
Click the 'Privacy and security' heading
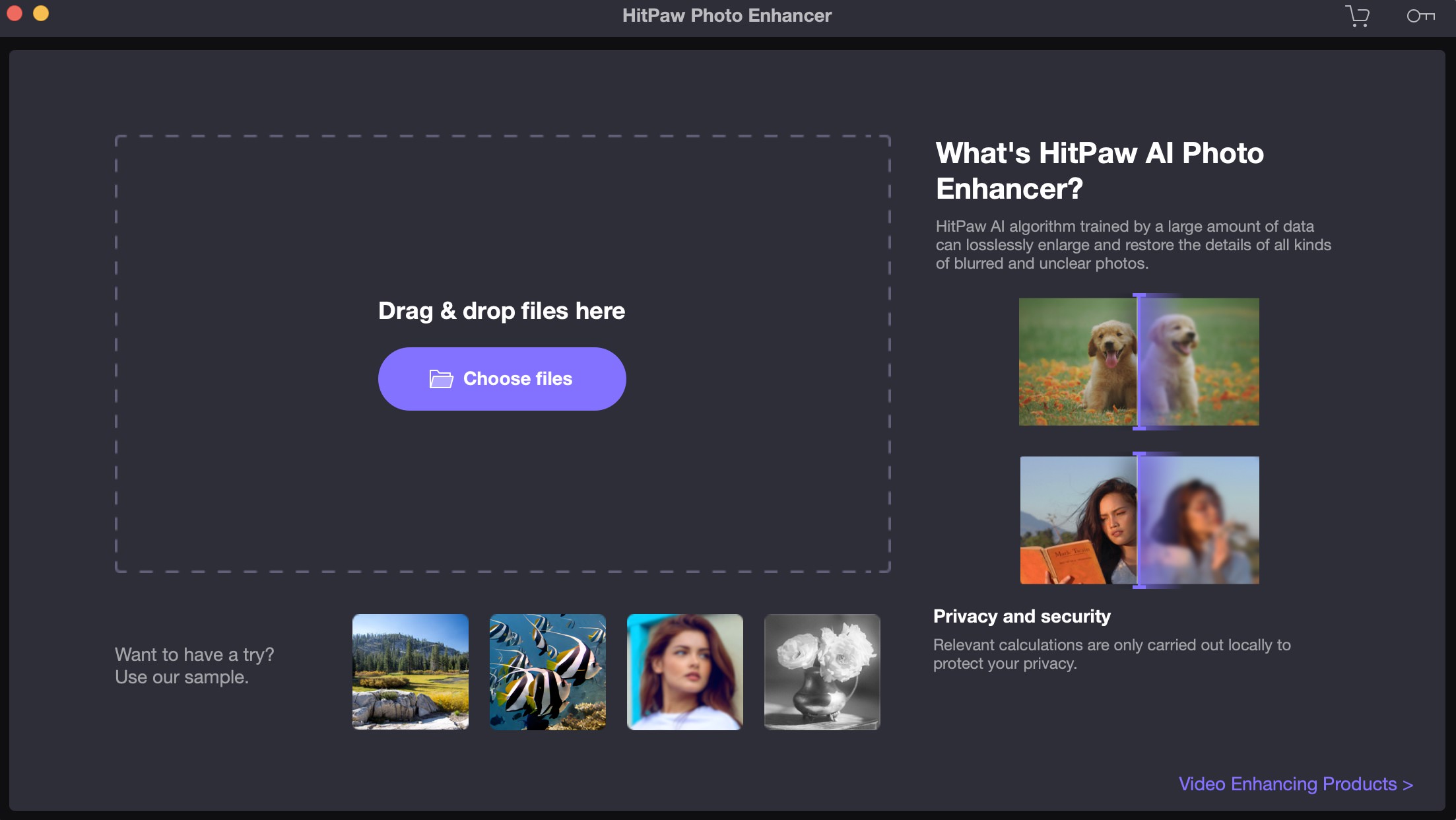[x=1022, y=616]
